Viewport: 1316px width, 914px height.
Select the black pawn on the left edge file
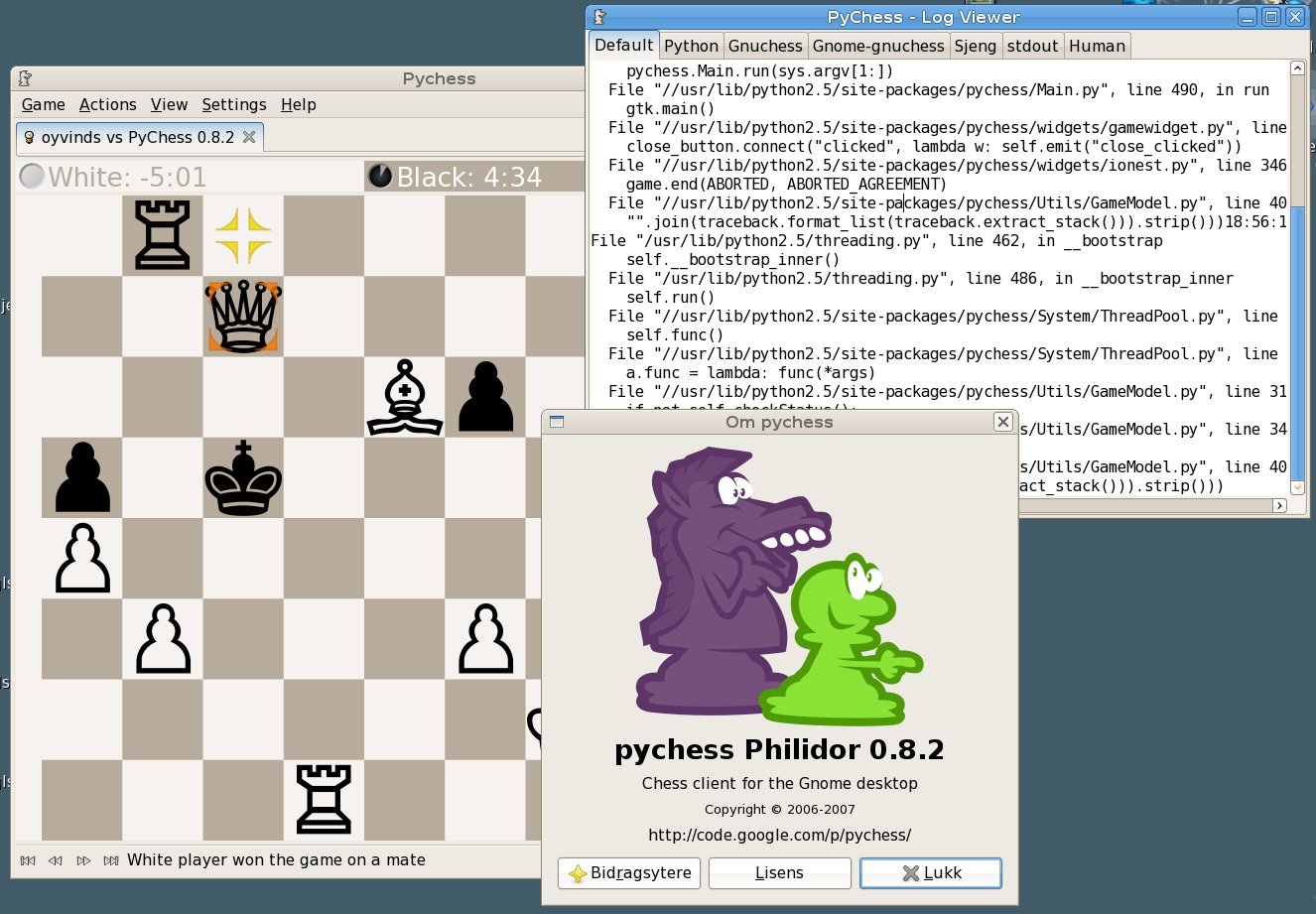pyautogui.click(x=82, y=477)
